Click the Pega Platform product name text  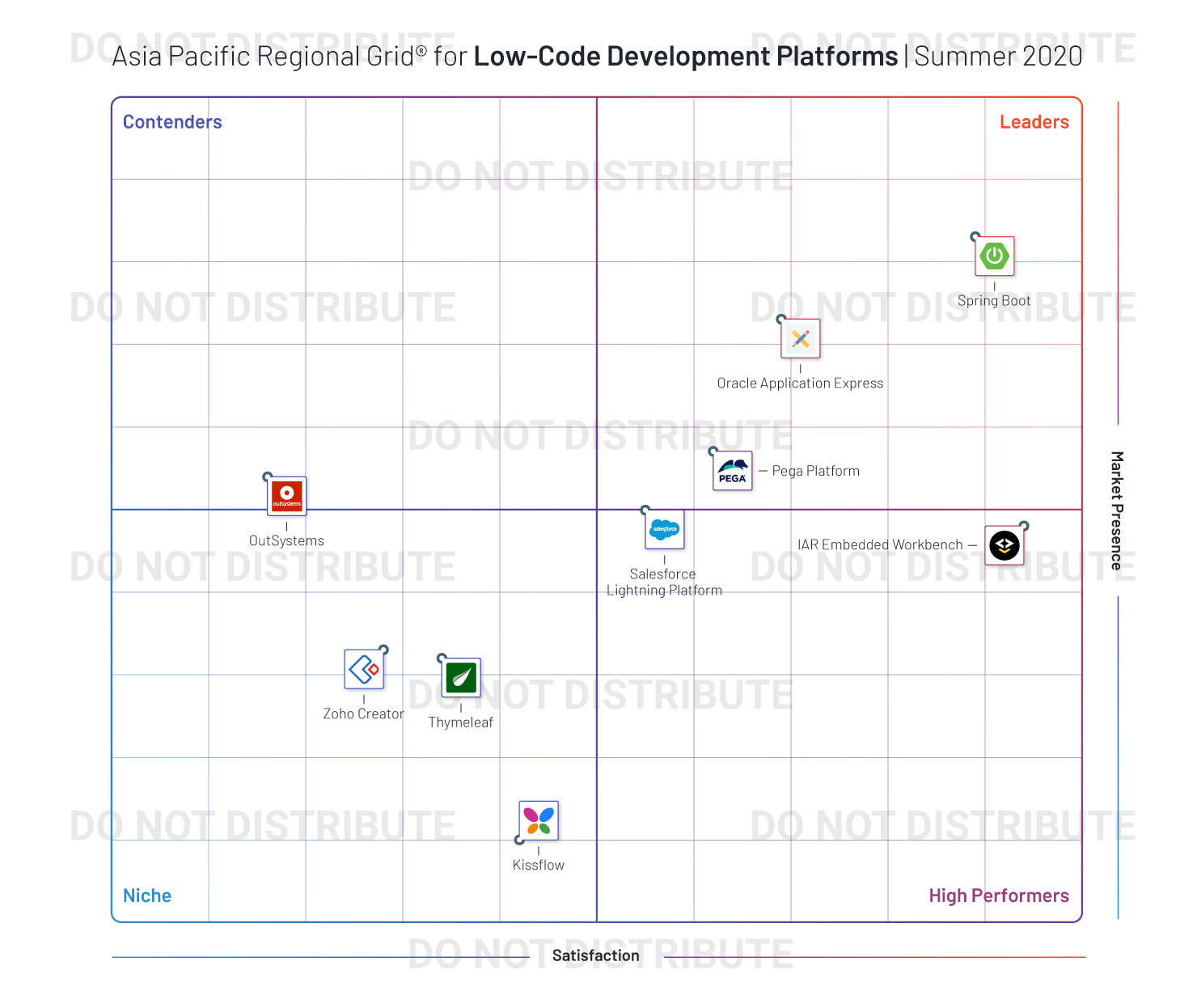tap(814, 470)
